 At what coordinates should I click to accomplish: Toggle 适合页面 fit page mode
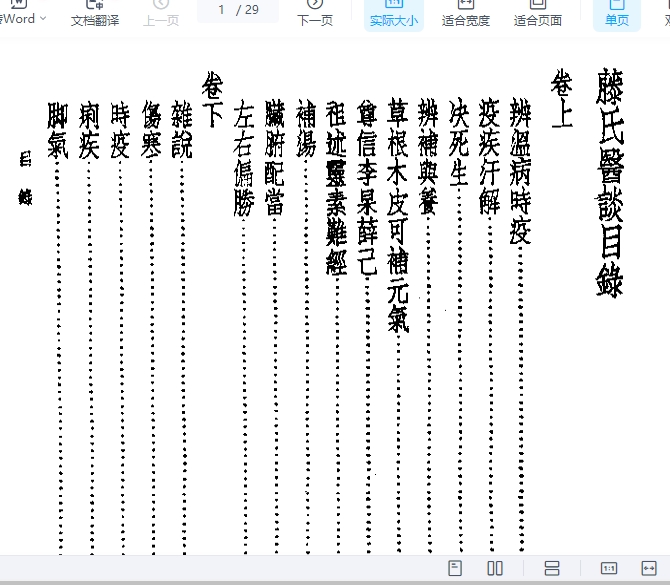[x=538, y=14]
